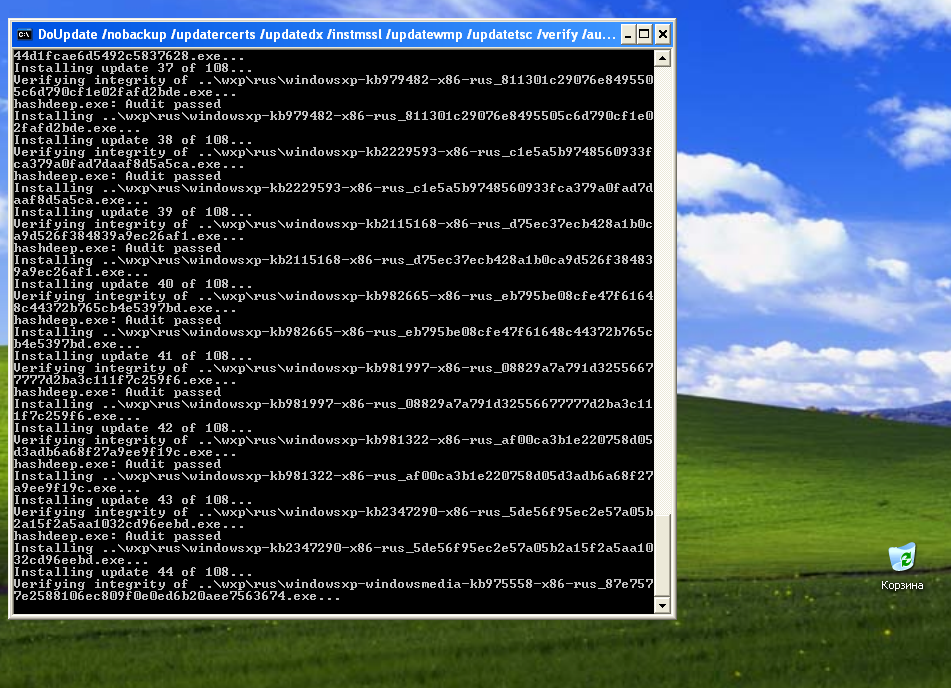This screenshot has height=688, width=951.
Task: Click the first line 44d1fcae6d5492c5837628.exe...
Action: (x=129, y=56)
